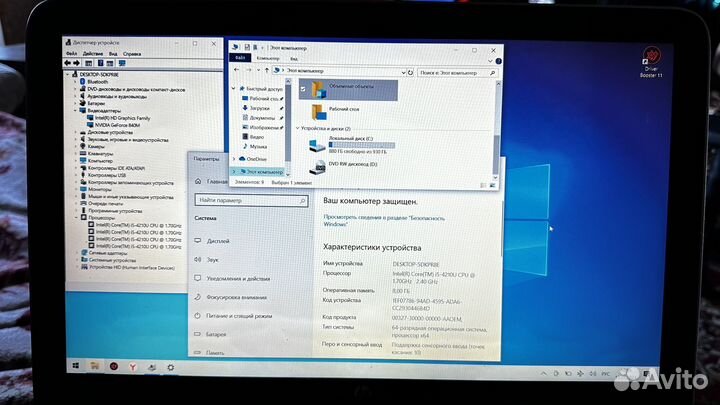
Task: Expand the Explorer ribbon chevron
Action: point(490,61)
